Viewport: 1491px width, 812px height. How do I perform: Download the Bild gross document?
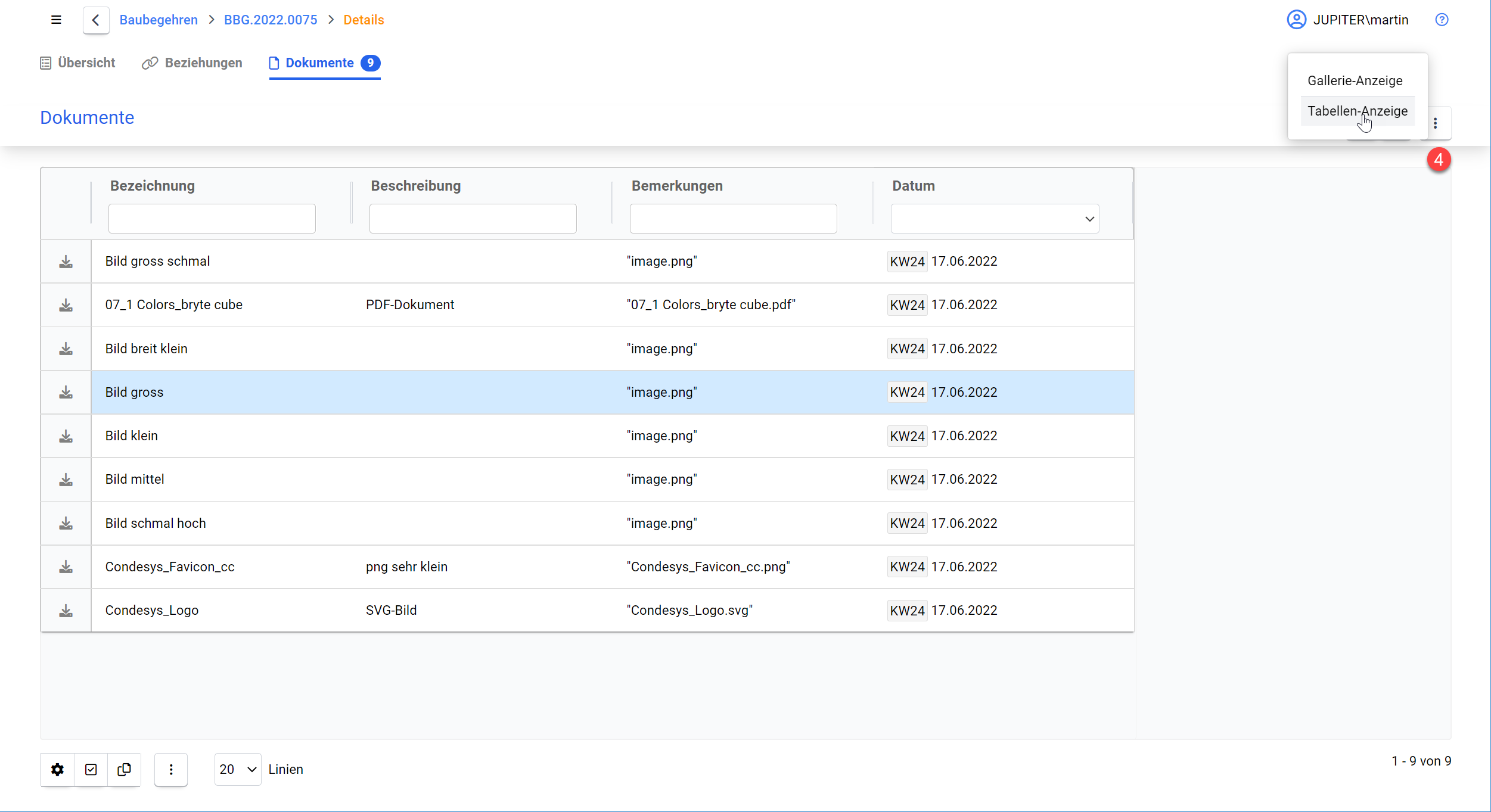66,393
